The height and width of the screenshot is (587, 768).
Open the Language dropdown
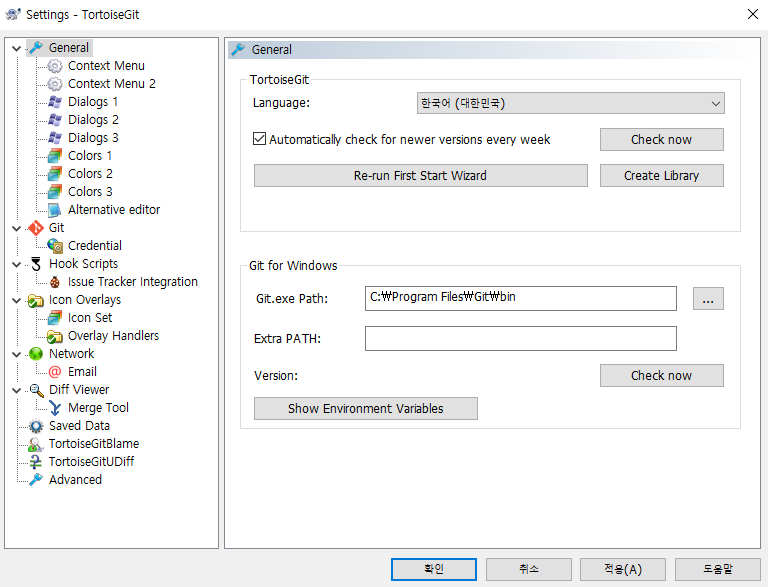(x=571, y=103)
